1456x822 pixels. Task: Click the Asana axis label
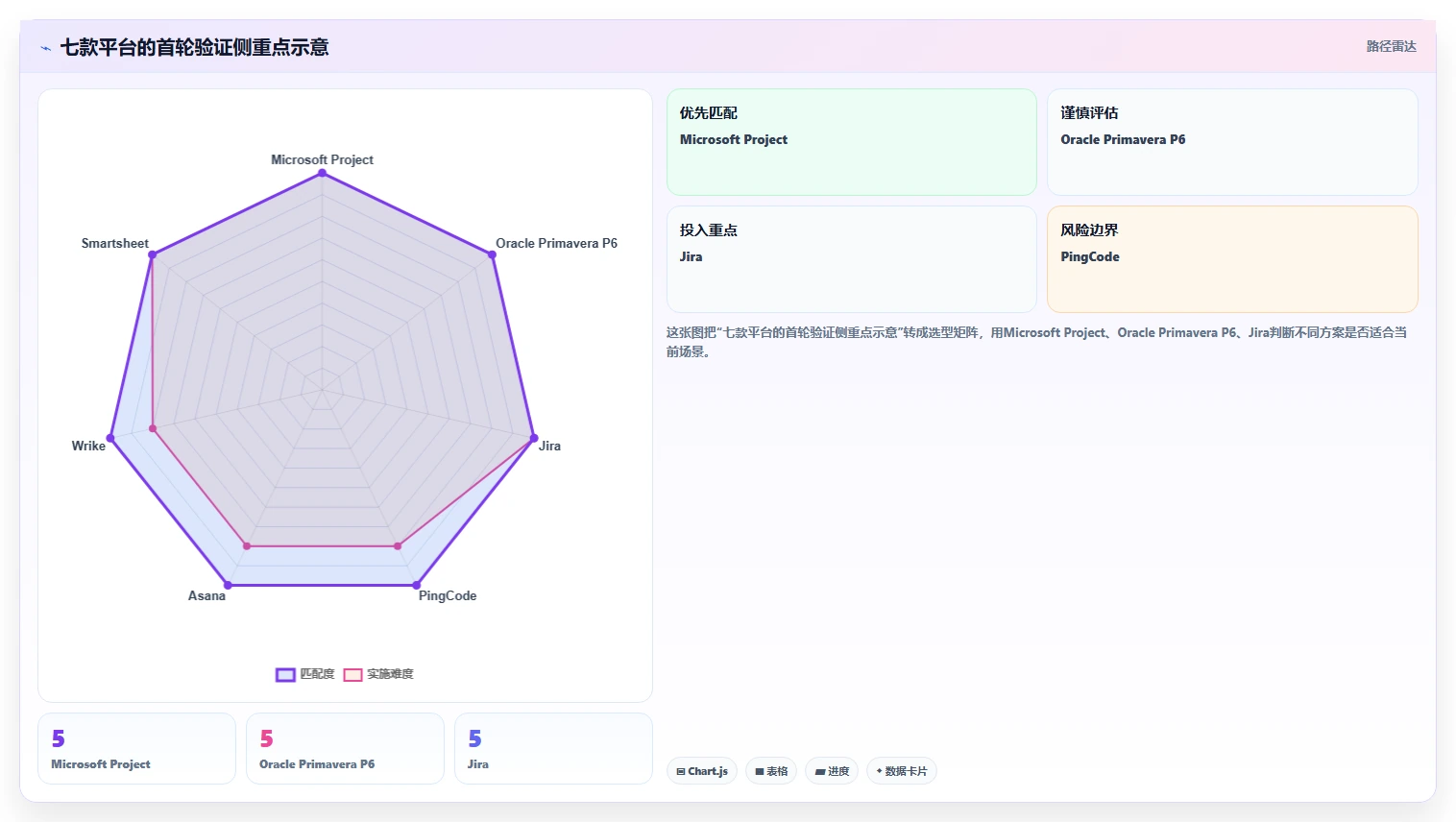[x=206, y=596]
